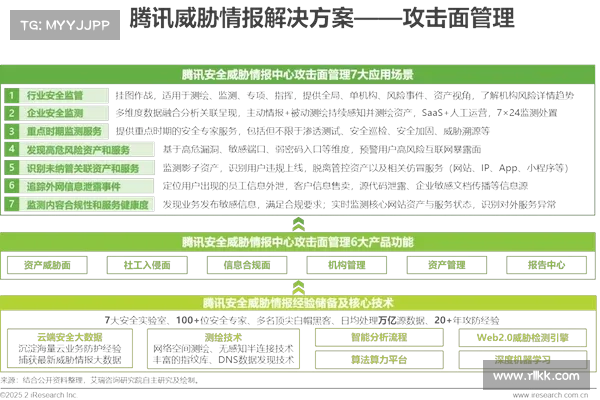Click the 资产威胁面 function box

coord(47,265)
